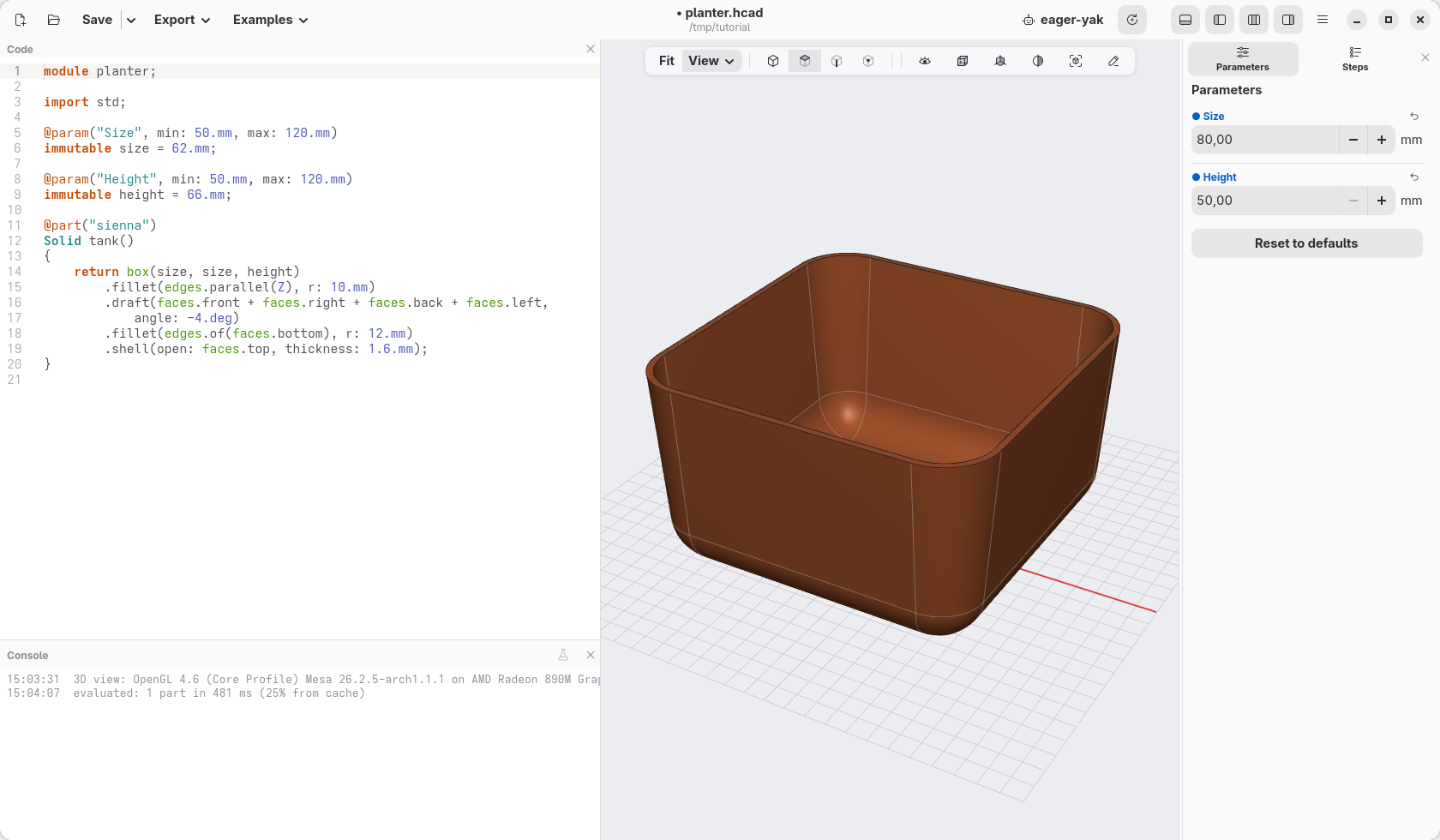This screenshot has width=1440, height=840.
Task: Open the hamburger menu
Action: tap(1323, 20)
